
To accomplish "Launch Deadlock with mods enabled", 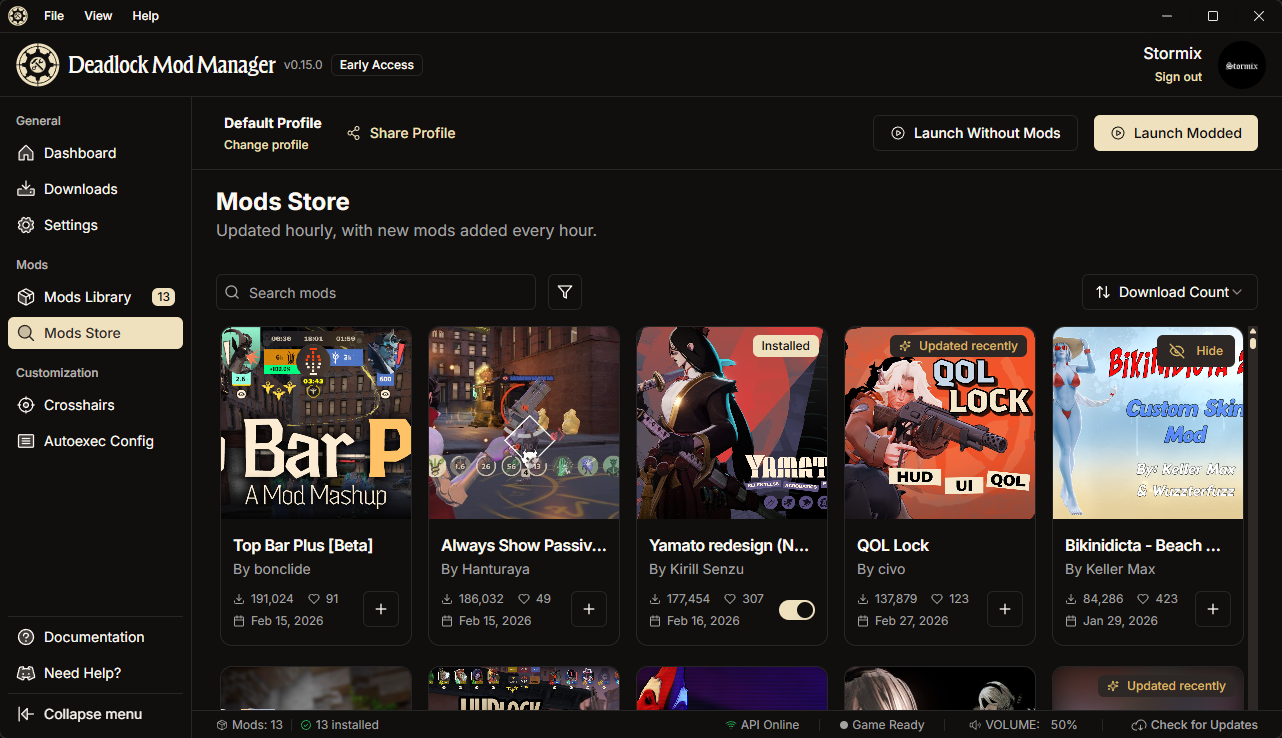I will click(1175, 132).
